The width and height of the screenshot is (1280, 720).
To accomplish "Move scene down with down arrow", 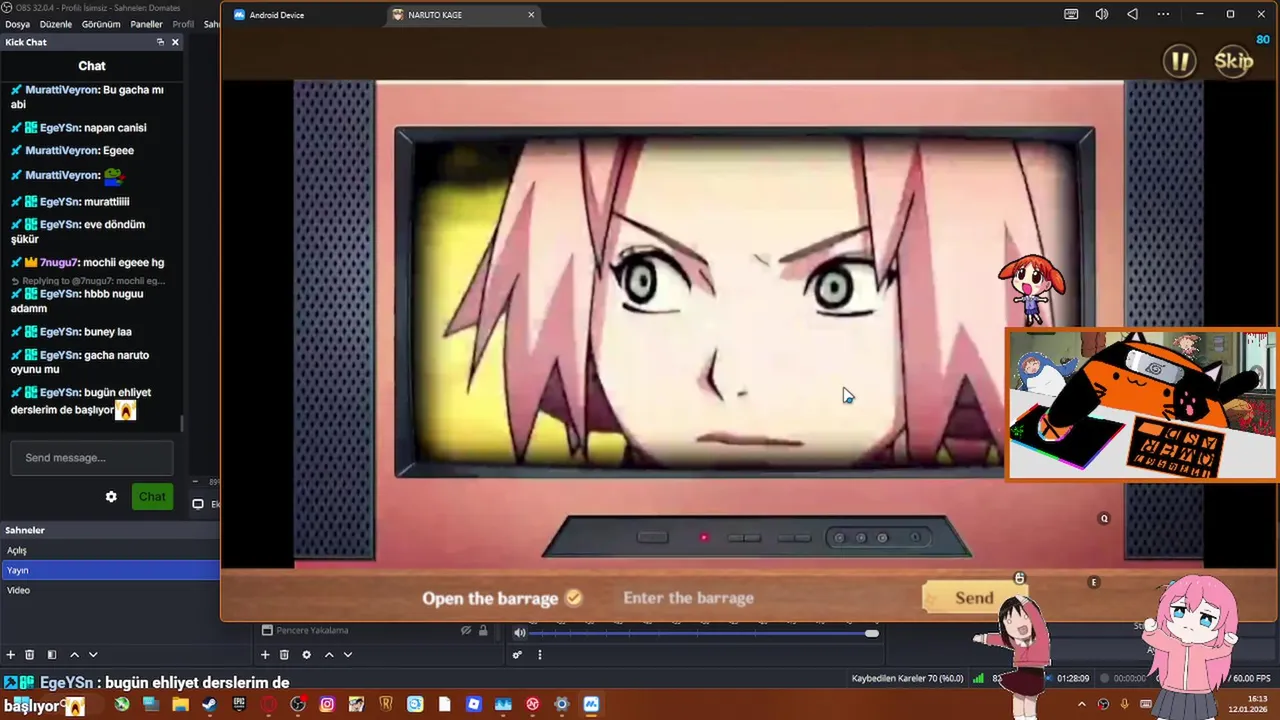I will pyautogui.click(x=93, y=655).
